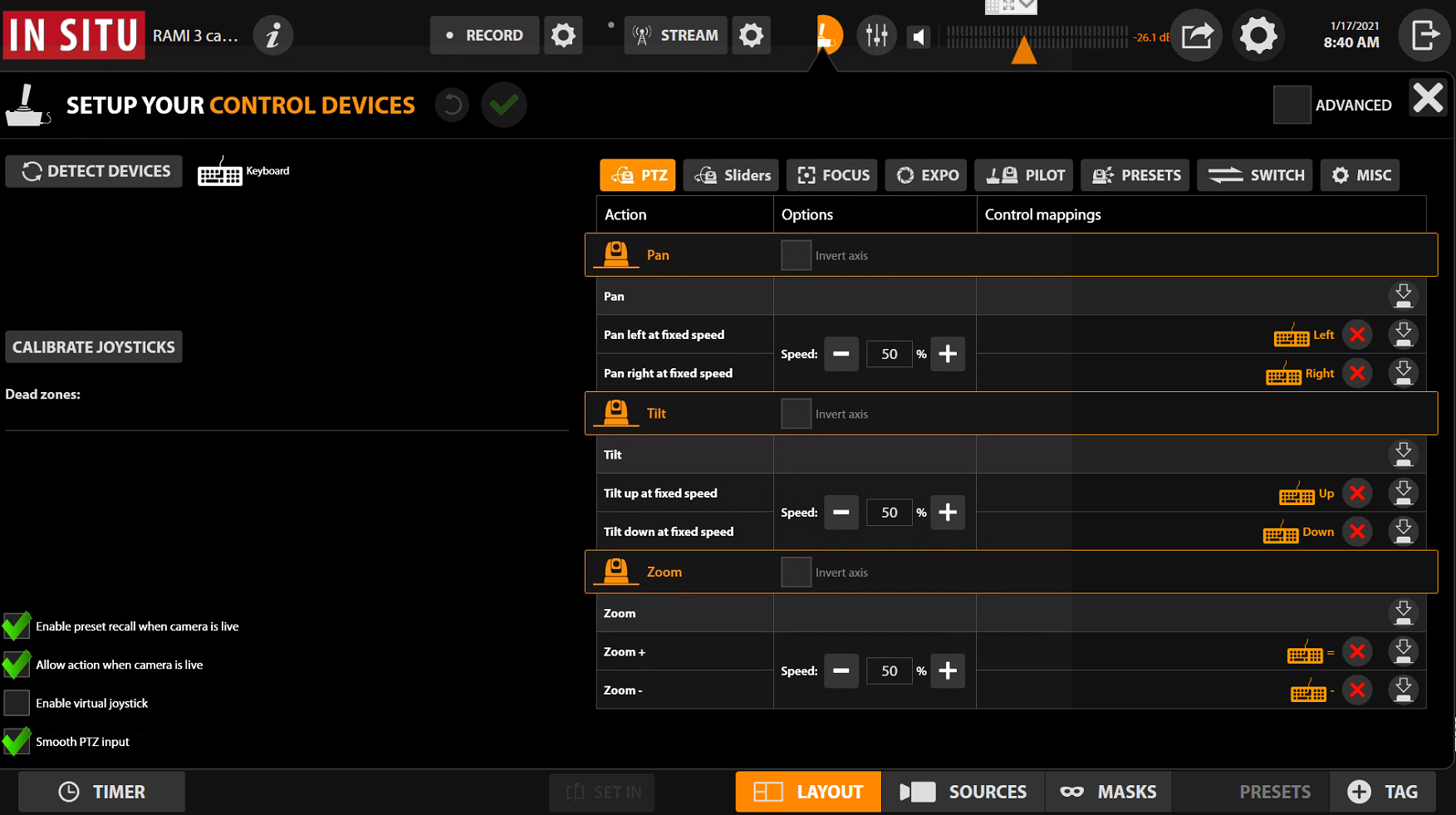The width and height of the screenshot is (1456, 815).
Task: Remove the Left key pan mapping
Action: tap(1357, 335)
